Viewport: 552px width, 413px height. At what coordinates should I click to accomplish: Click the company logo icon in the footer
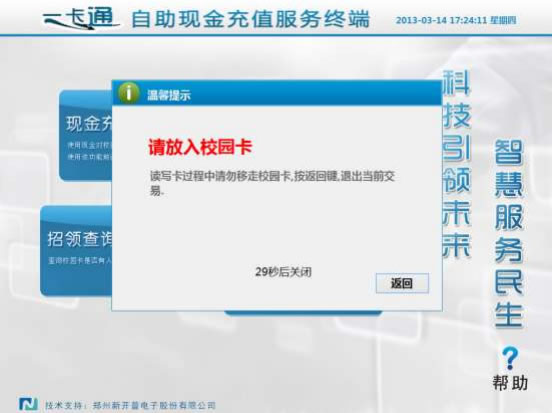(x=28, y=403)
